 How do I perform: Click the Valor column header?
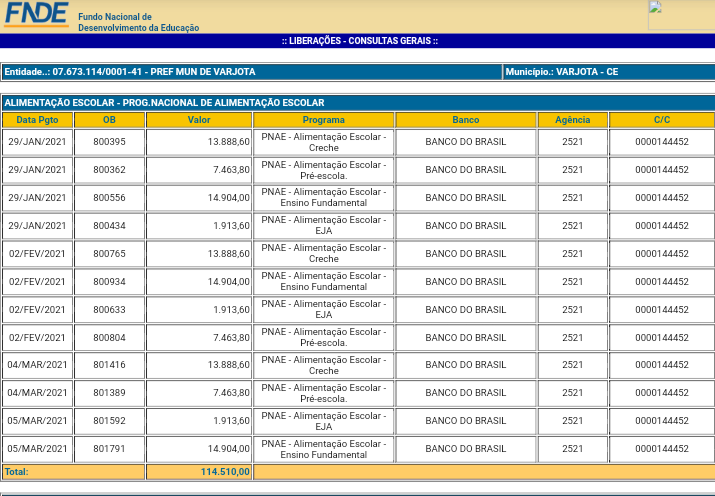(199, 120)
